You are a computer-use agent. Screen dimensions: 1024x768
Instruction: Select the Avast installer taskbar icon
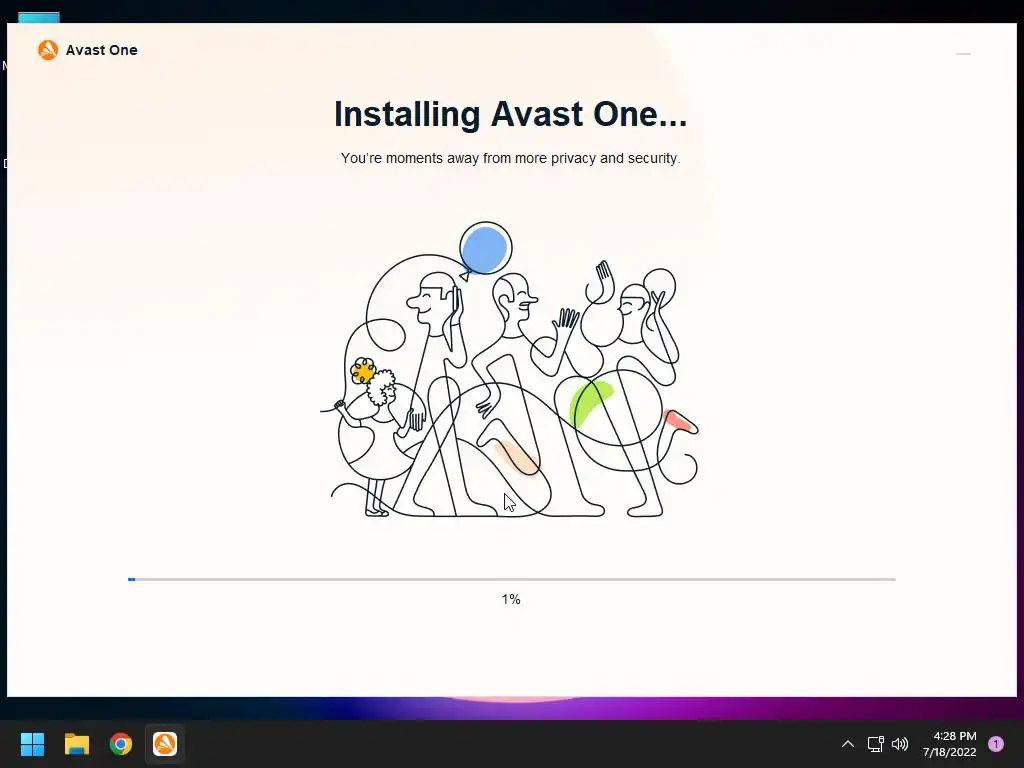[165, 744]
